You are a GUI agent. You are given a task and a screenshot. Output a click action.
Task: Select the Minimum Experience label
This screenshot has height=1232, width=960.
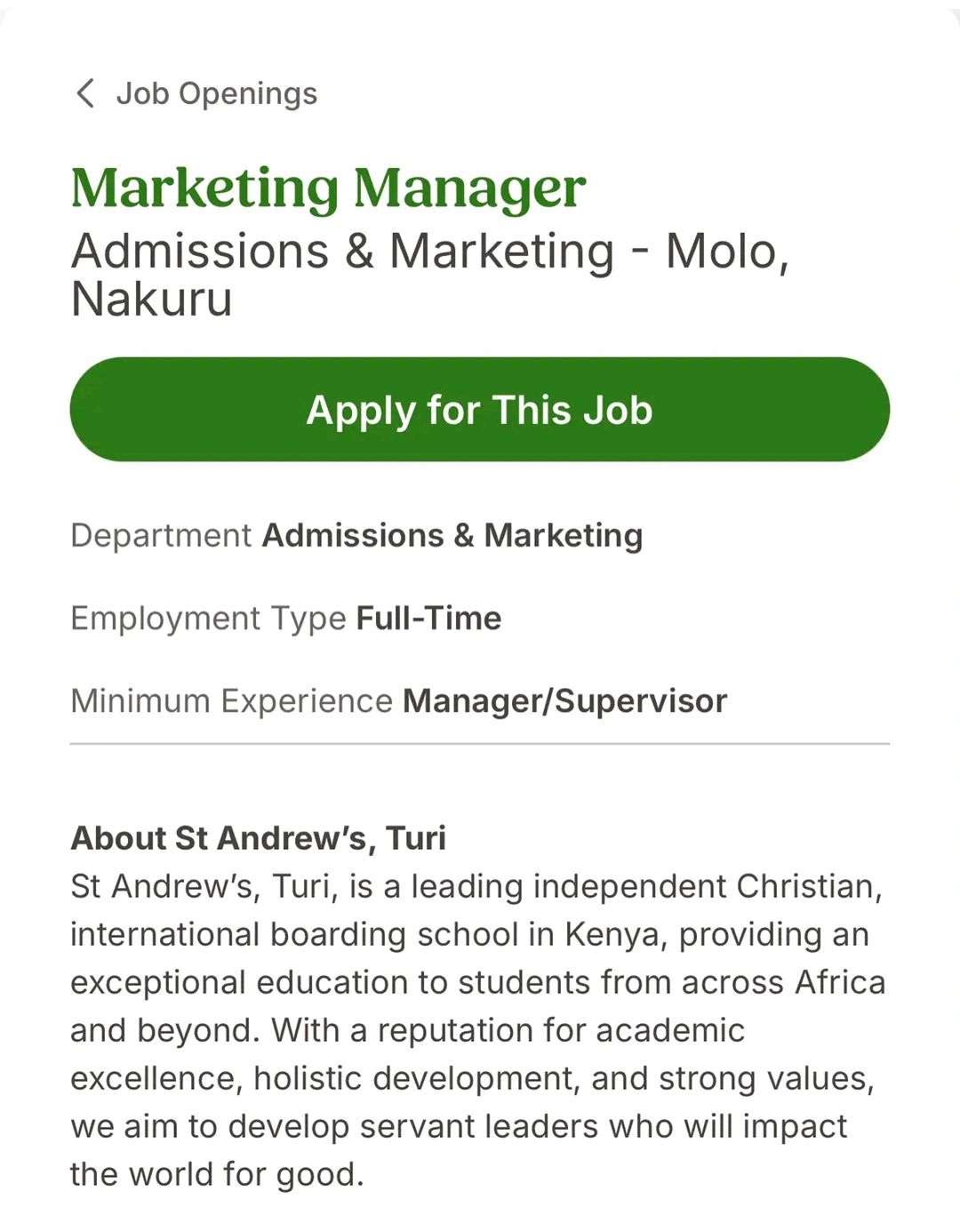coord(231,701)
